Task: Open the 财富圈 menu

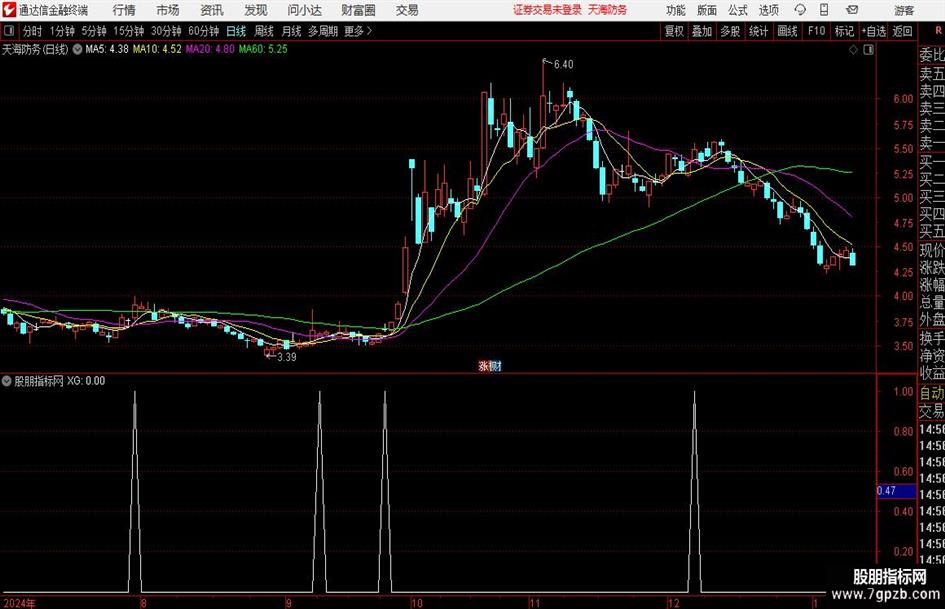Action: [x=358, y=10]
